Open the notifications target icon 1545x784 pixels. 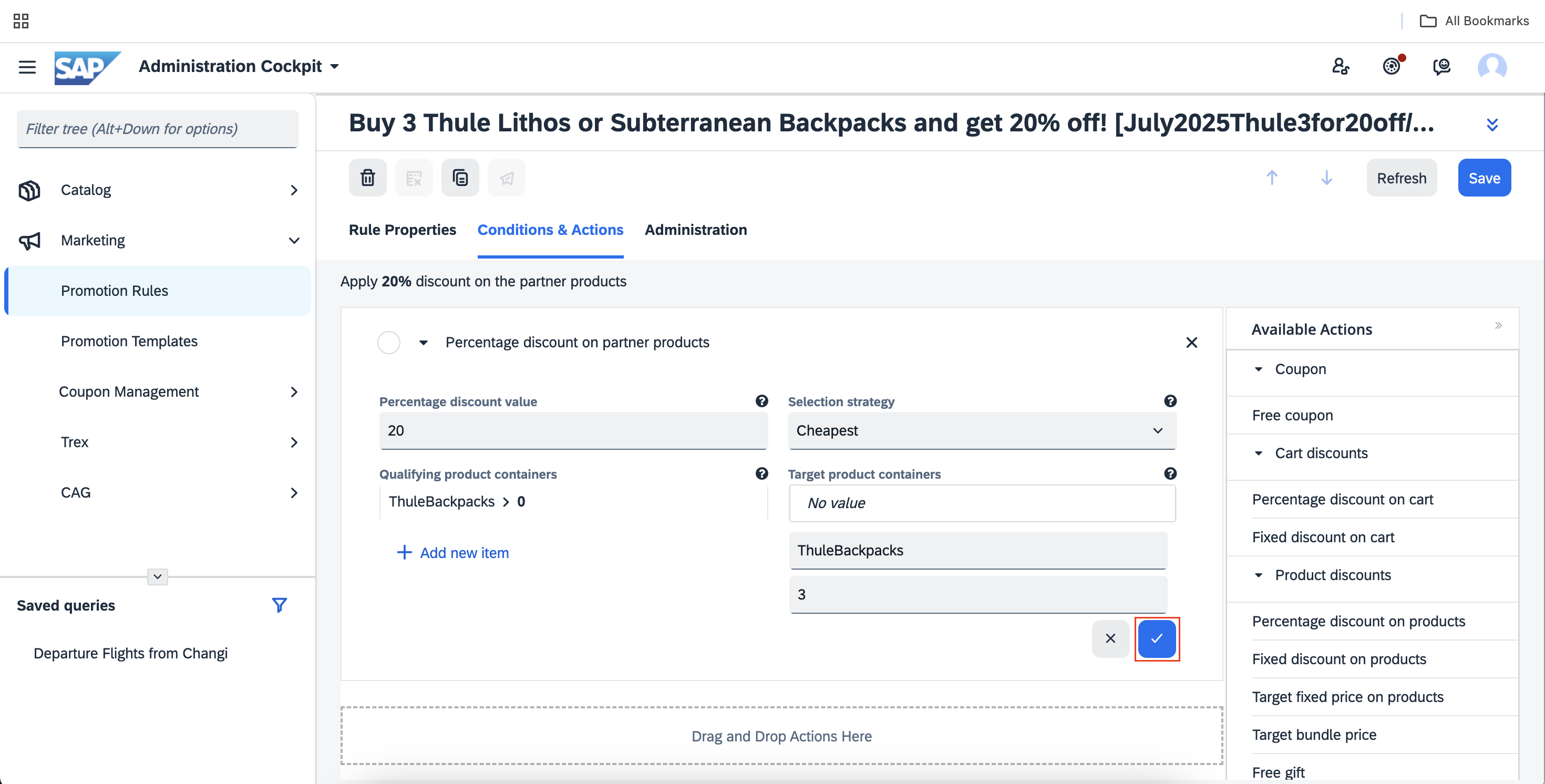point(1392,66)
